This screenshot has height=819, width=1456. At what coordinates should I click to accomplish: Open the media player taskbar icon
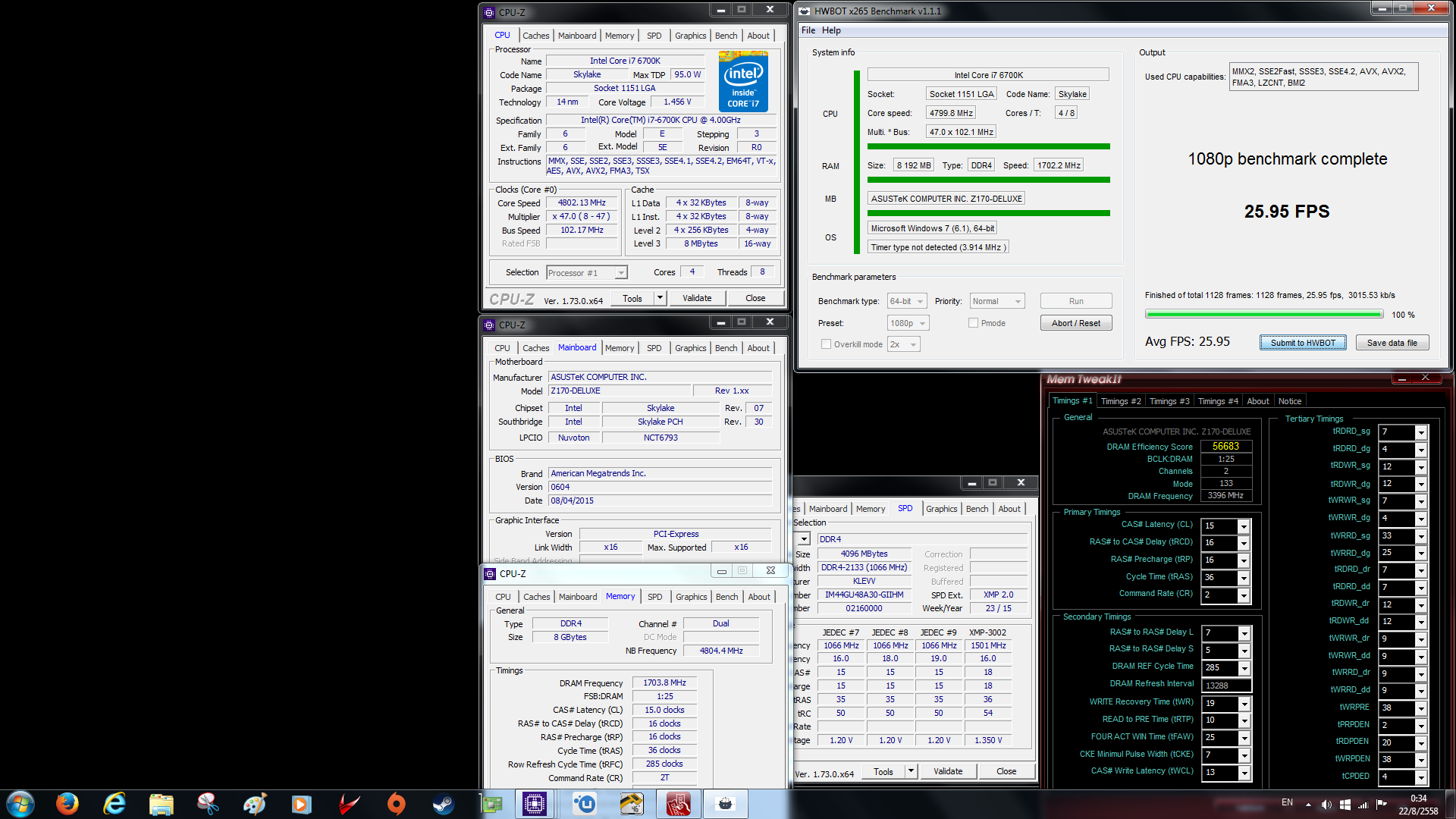point(302,804)
